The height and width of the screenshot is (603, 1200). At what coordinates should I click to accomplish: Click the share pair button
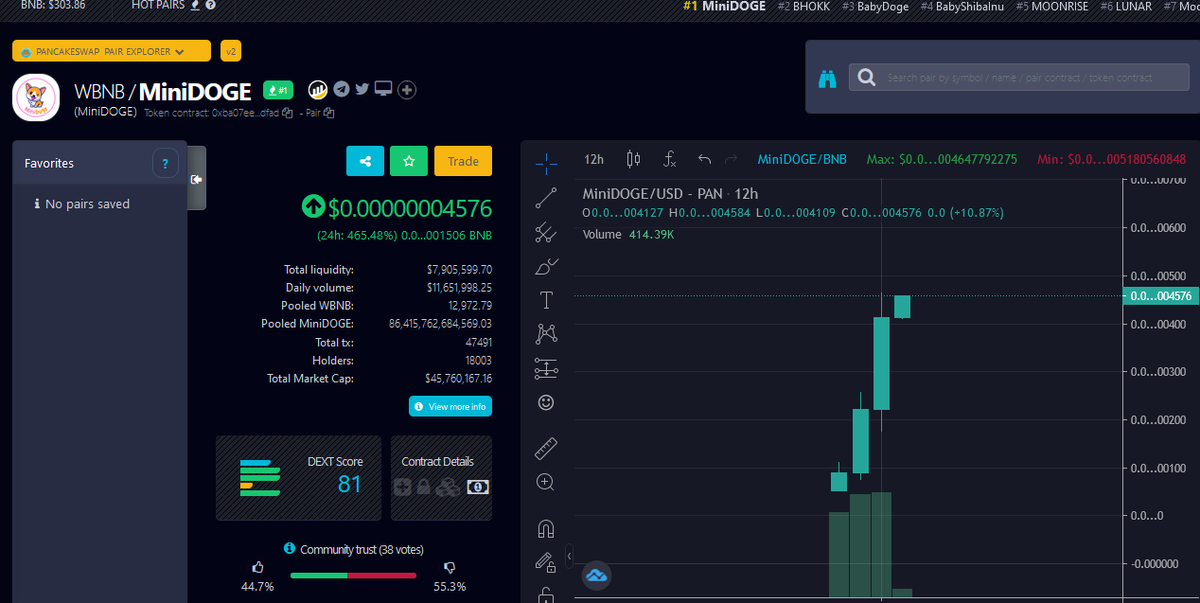[x=365, y=160]
